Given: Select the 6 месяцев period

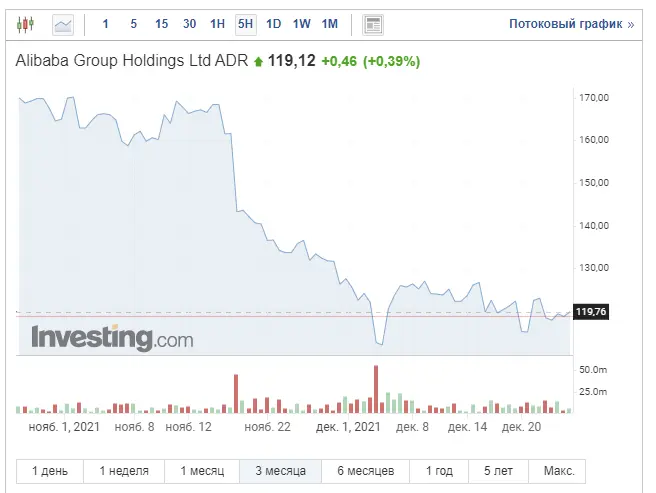Looking at the screenshot, I should click(x=366, y=471).
